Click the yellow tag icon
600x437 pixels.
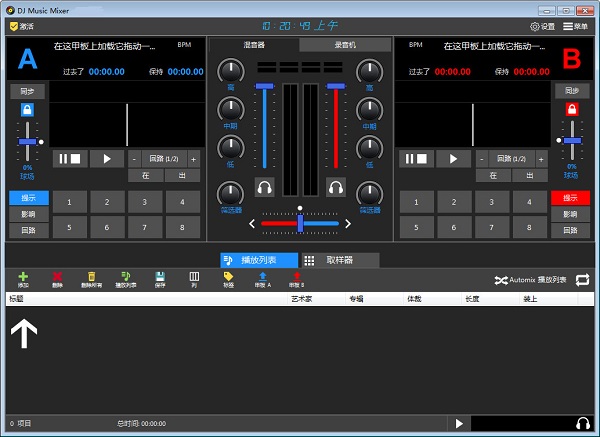[x=228, y=277]
